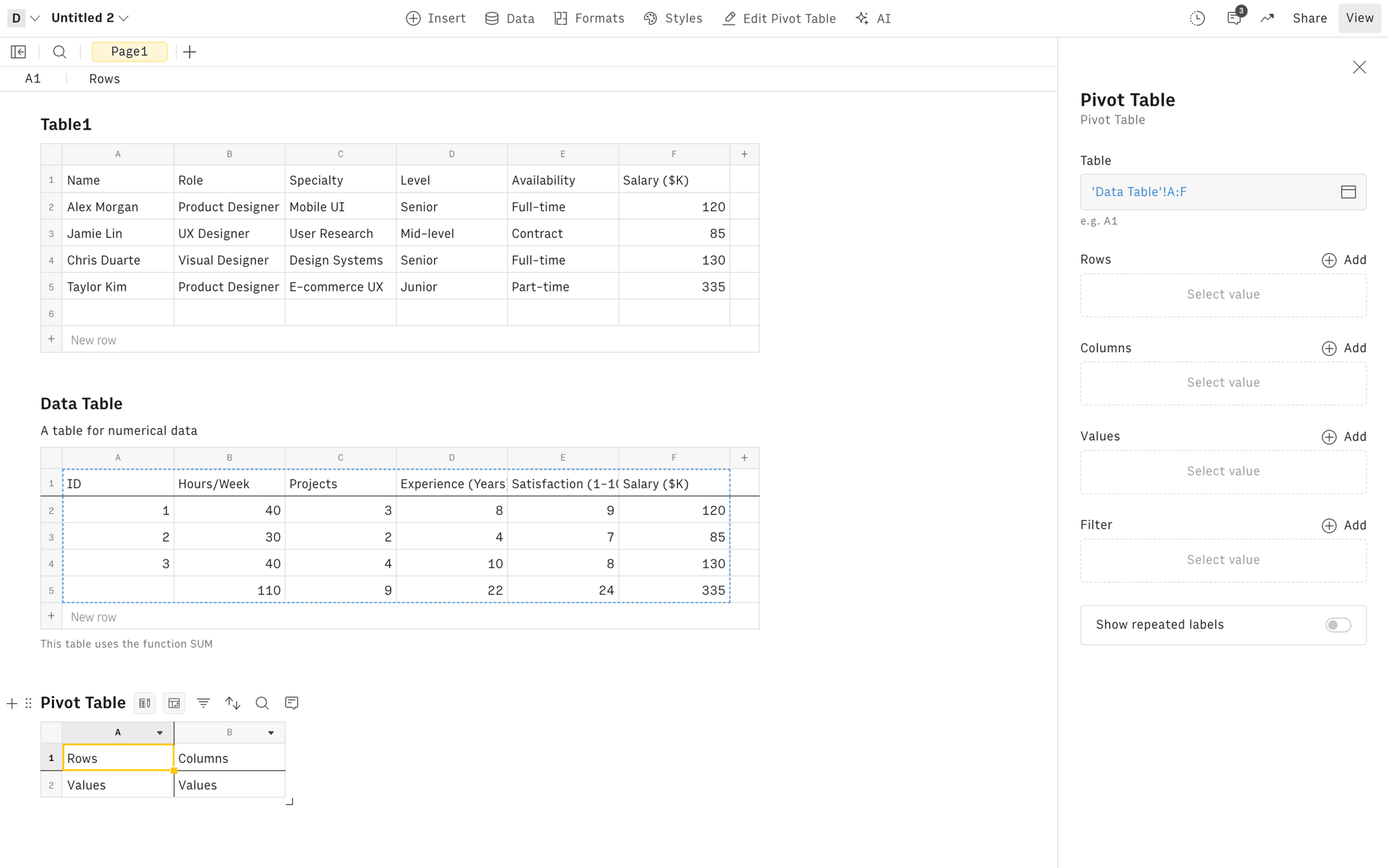Image resolution: width=1389 pixels, height=868 pixels.
Task: Open Pivot Table column B dropdown arrow
Action: 271,733
